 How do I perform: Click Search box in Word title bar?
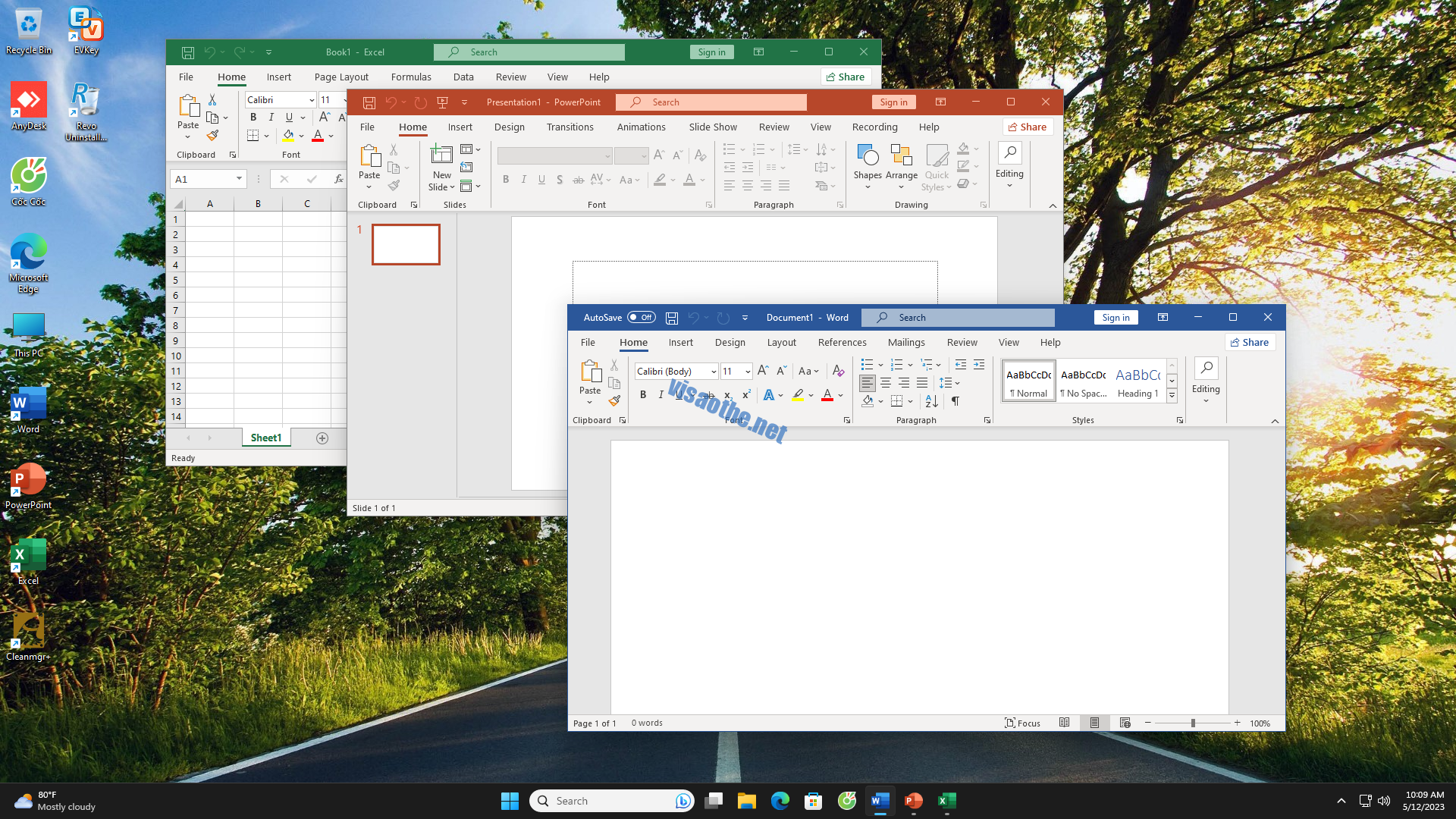(958, 318)
